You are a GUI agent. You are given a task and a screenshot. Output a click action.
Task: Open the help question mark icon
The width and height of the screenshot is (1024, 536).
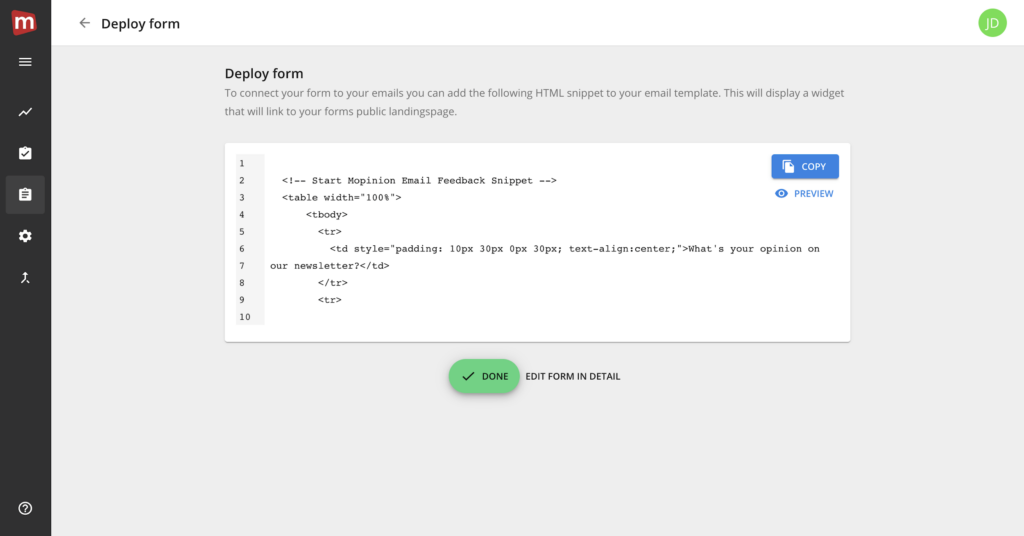[x=25, y=508]
